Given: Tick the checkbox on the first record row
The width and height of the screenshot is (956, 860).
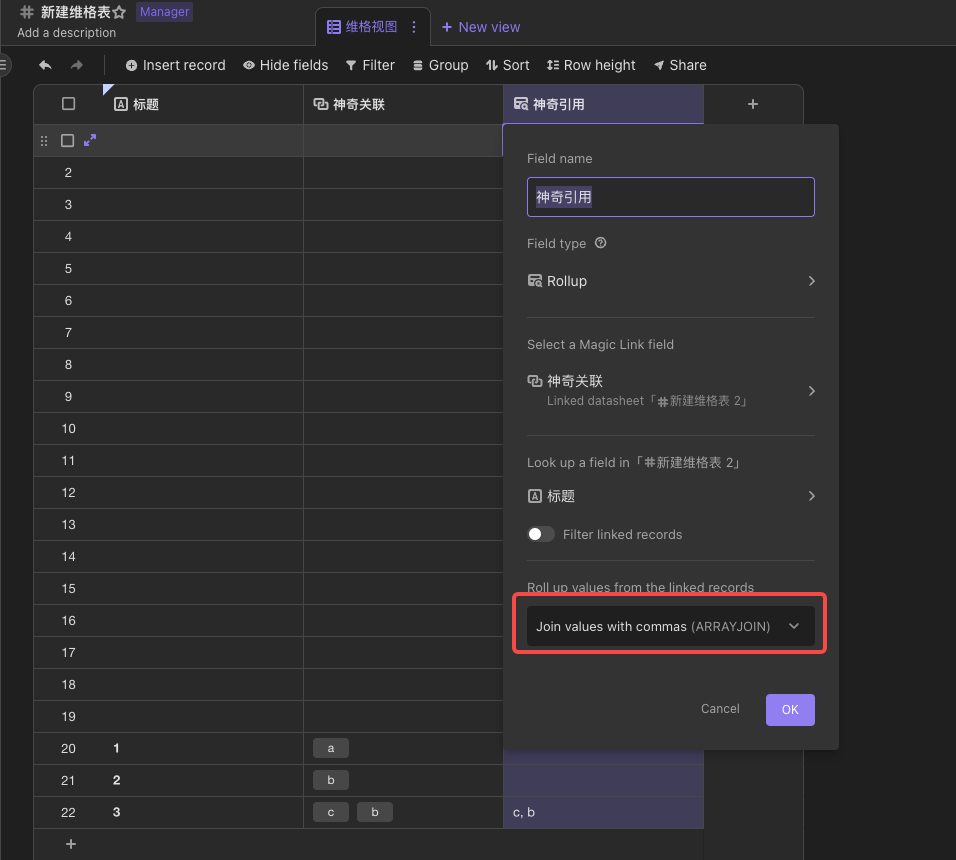Looking at the screenshot, I should (x=67, y=140).
